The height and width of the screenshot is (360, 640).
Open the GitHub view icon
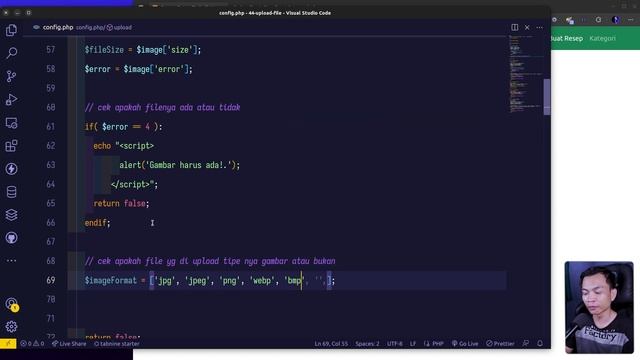point(11,238)
